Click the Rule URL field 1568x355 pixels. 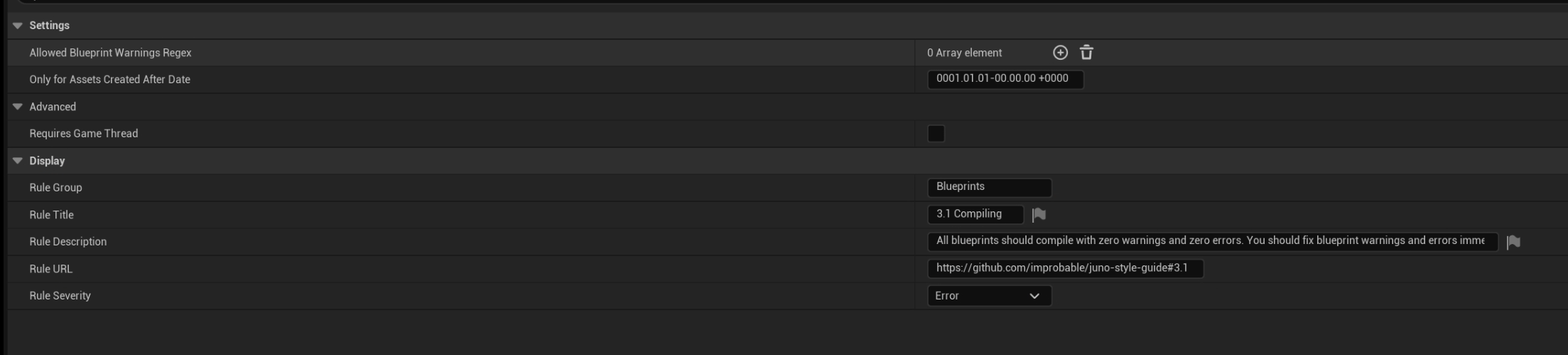click(x=1064, y=268)
